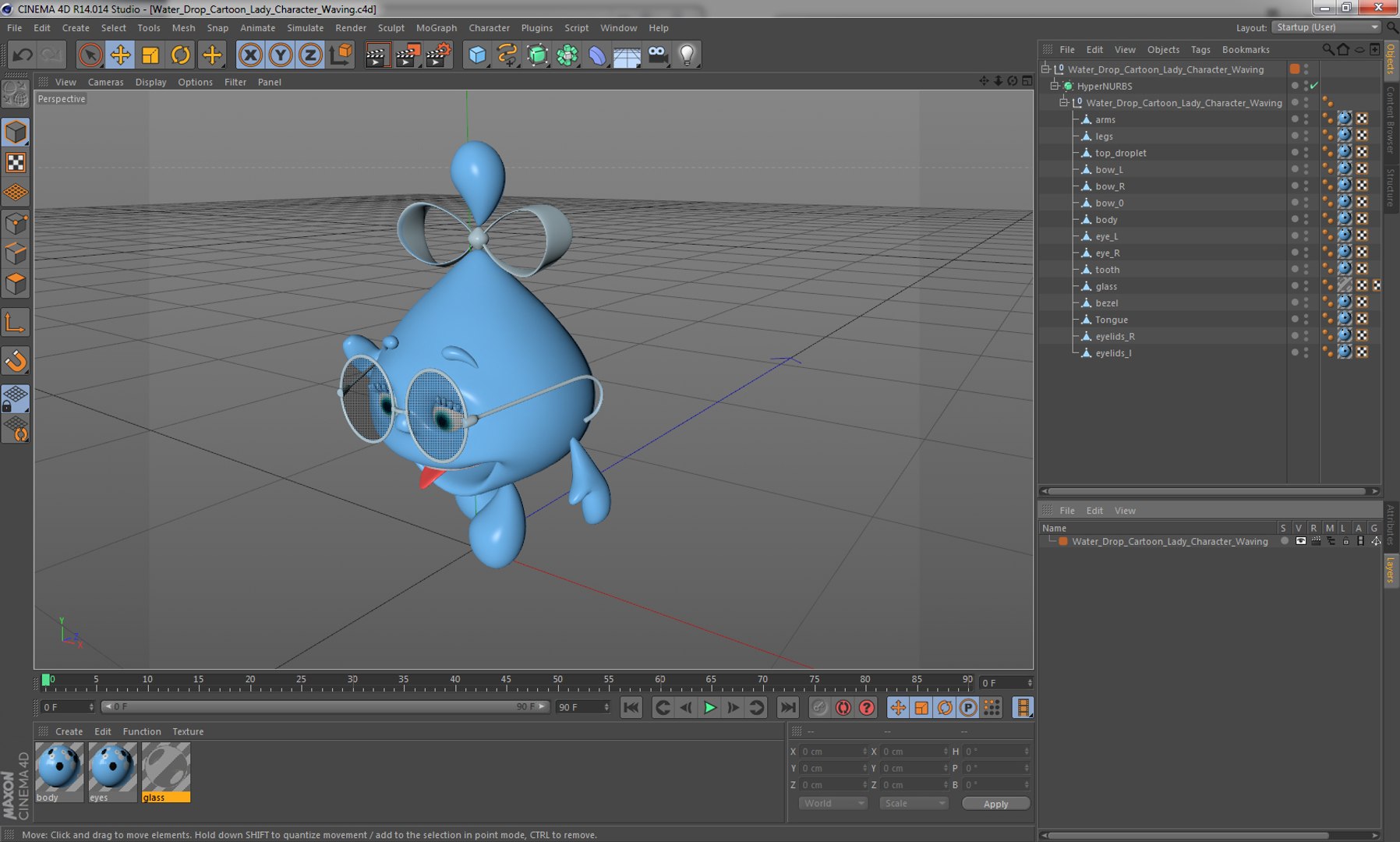The height and width of the screenshot is (842, 1400).
Task: Click the Live Selection tool
Action: tap(90, 55)
